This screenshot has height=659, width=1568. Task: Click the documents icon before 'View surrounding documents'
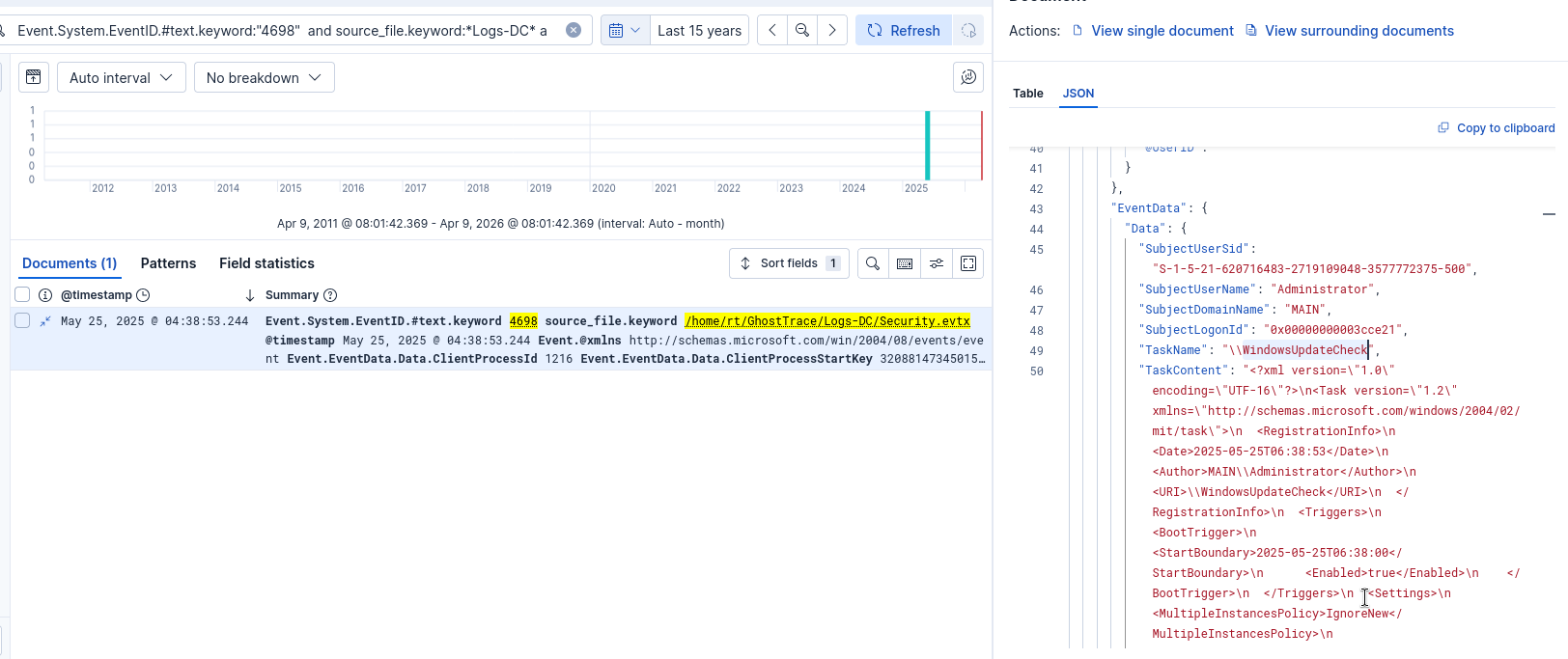coord(1251,31)
